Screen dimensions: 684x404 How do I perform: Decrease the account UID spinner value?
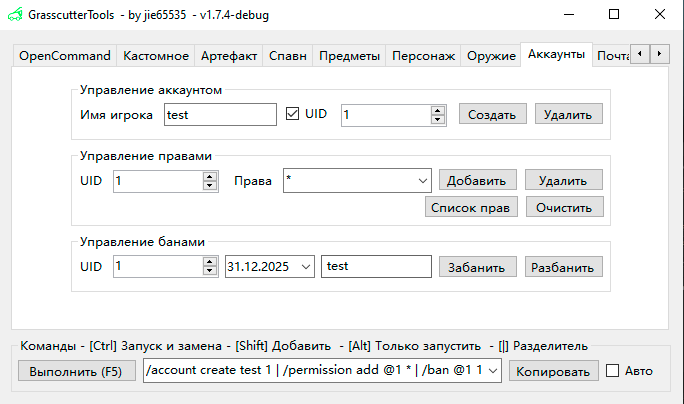437,120
